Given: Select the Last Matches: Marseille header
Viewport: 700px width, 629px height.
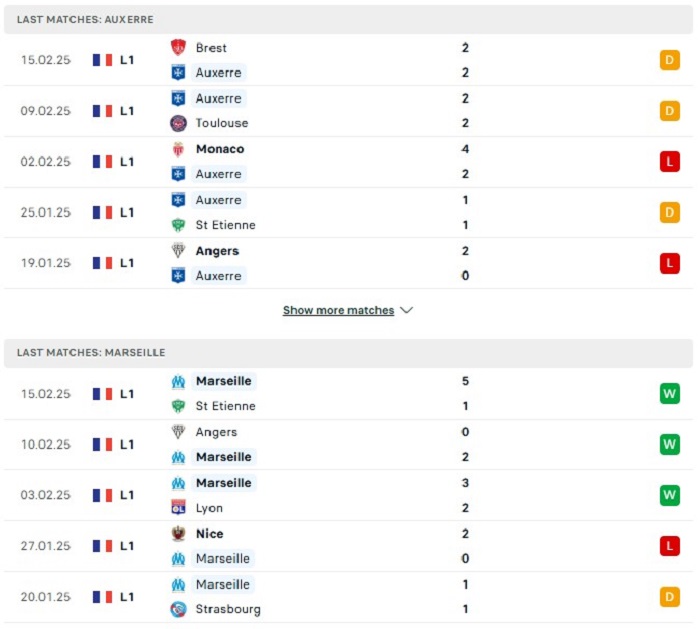Looking at the screenshot, I should [x=348, y=353].
